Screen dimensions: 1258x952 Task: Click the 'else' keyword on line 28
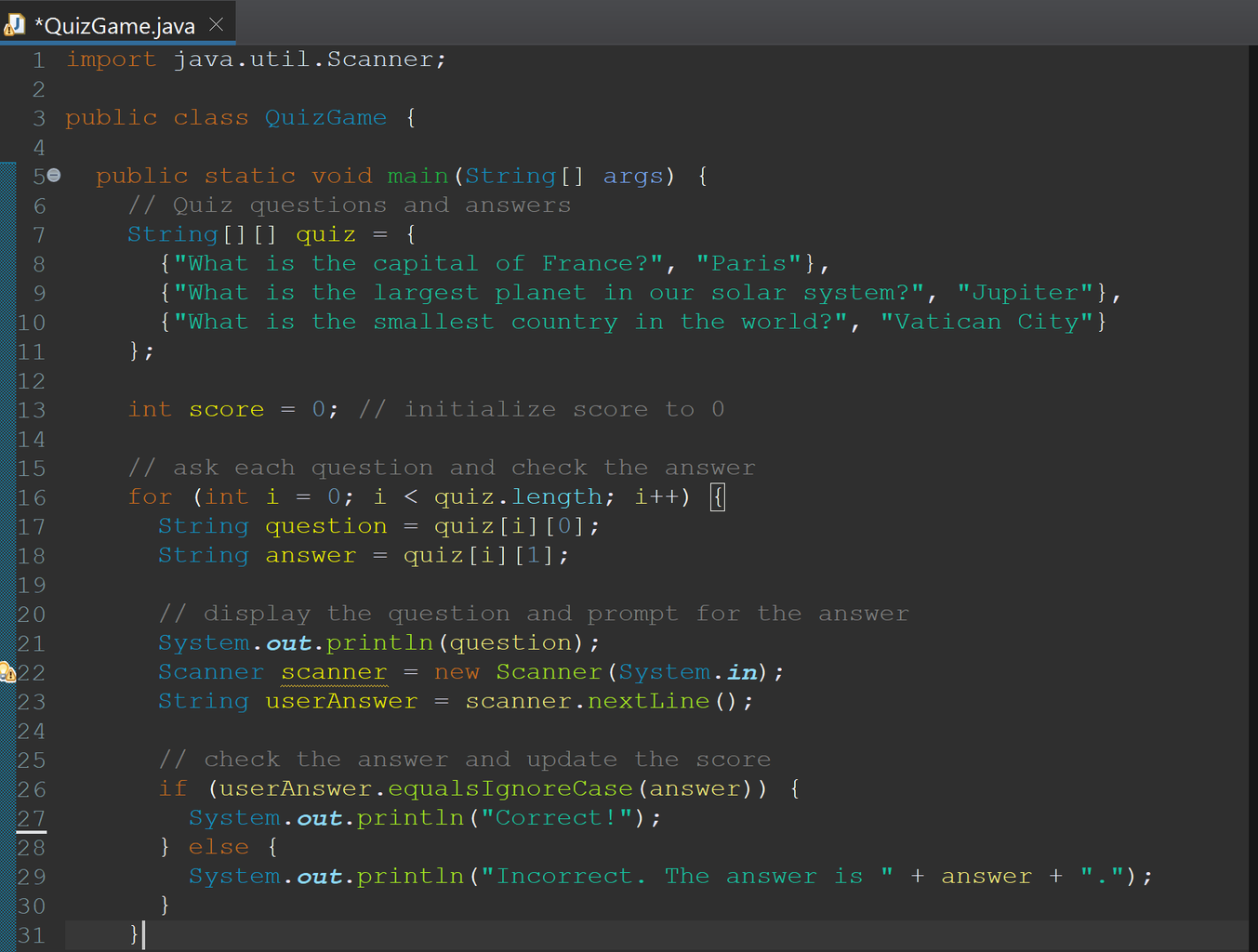pos(218,848)
